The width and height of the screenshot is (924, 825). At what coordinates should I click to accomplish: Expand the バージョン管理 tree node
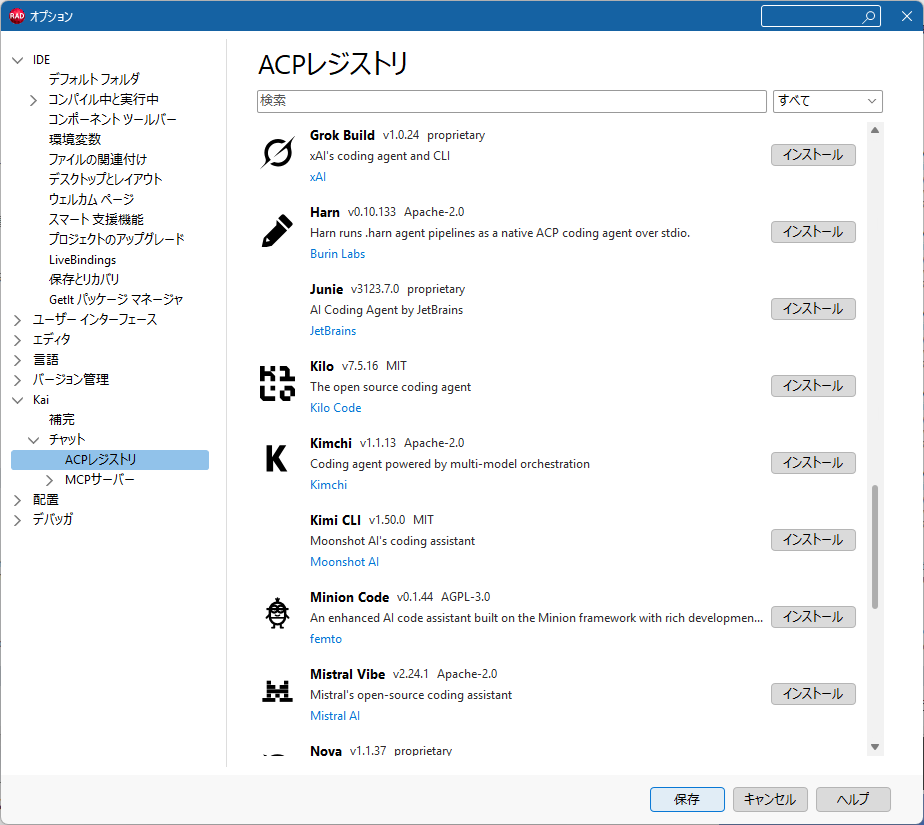(x=18, y=380)
